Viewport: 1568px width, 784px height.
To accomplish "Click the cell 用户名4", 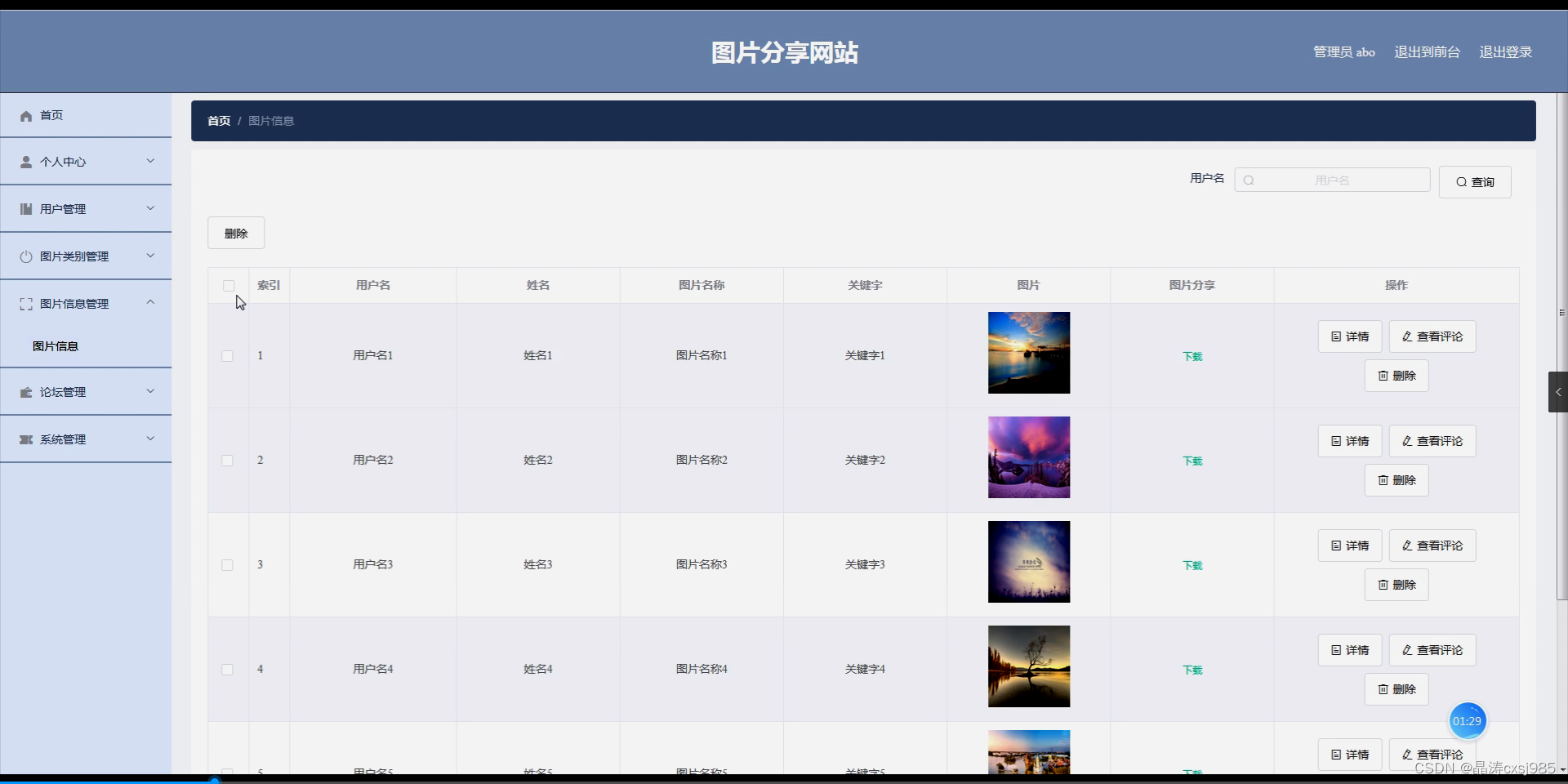I will point(373,669).
